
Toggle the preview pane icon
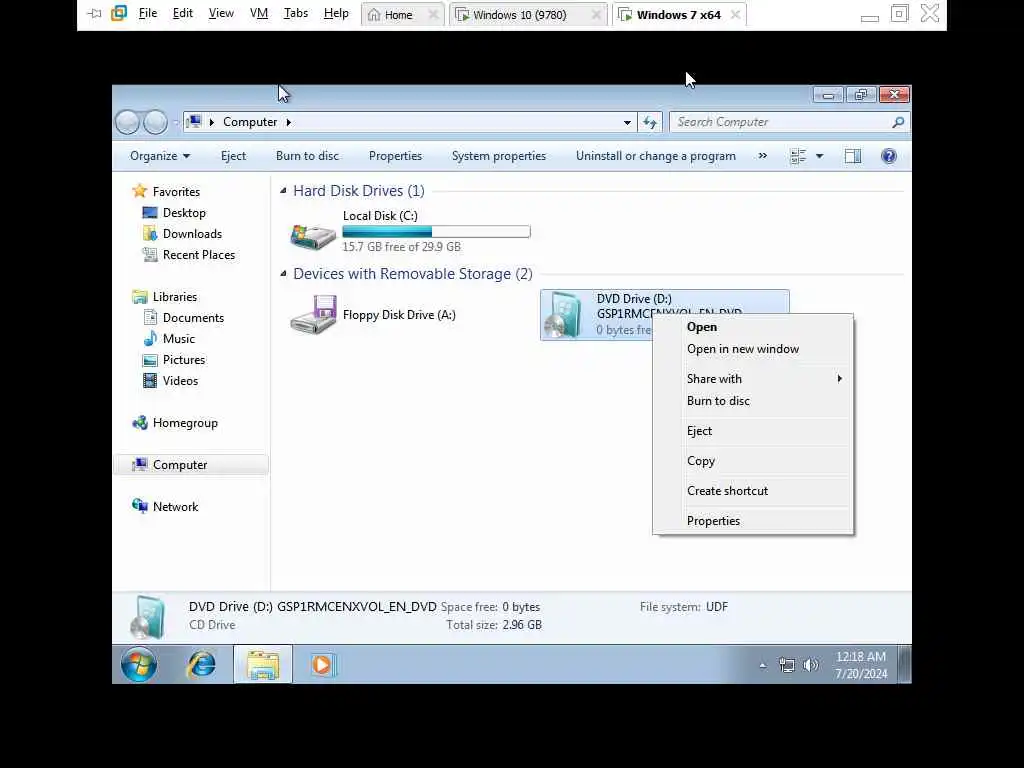coord(853,156)
